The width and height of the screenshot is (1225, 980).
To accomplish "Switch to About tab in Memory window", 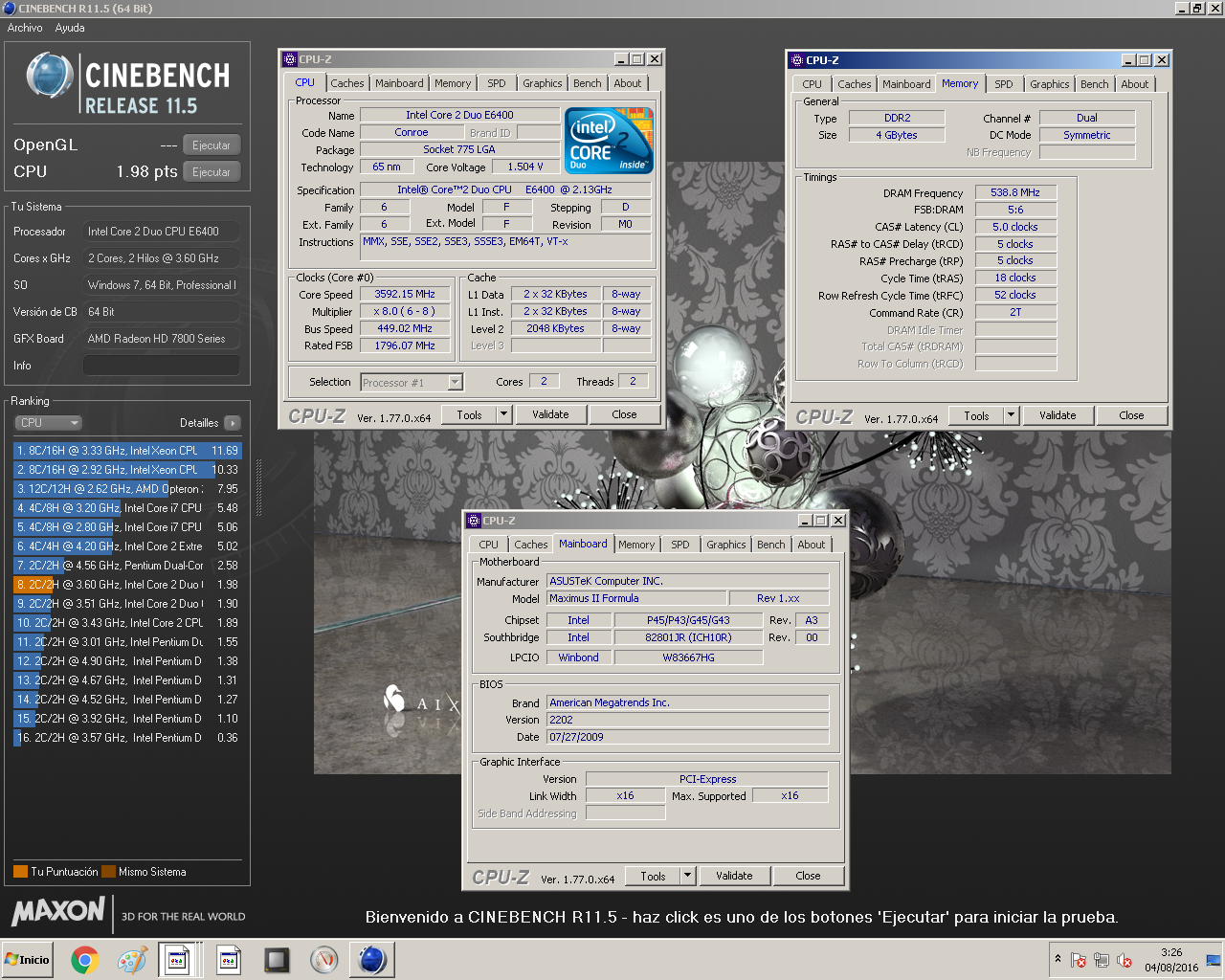I will [1135, 84].
